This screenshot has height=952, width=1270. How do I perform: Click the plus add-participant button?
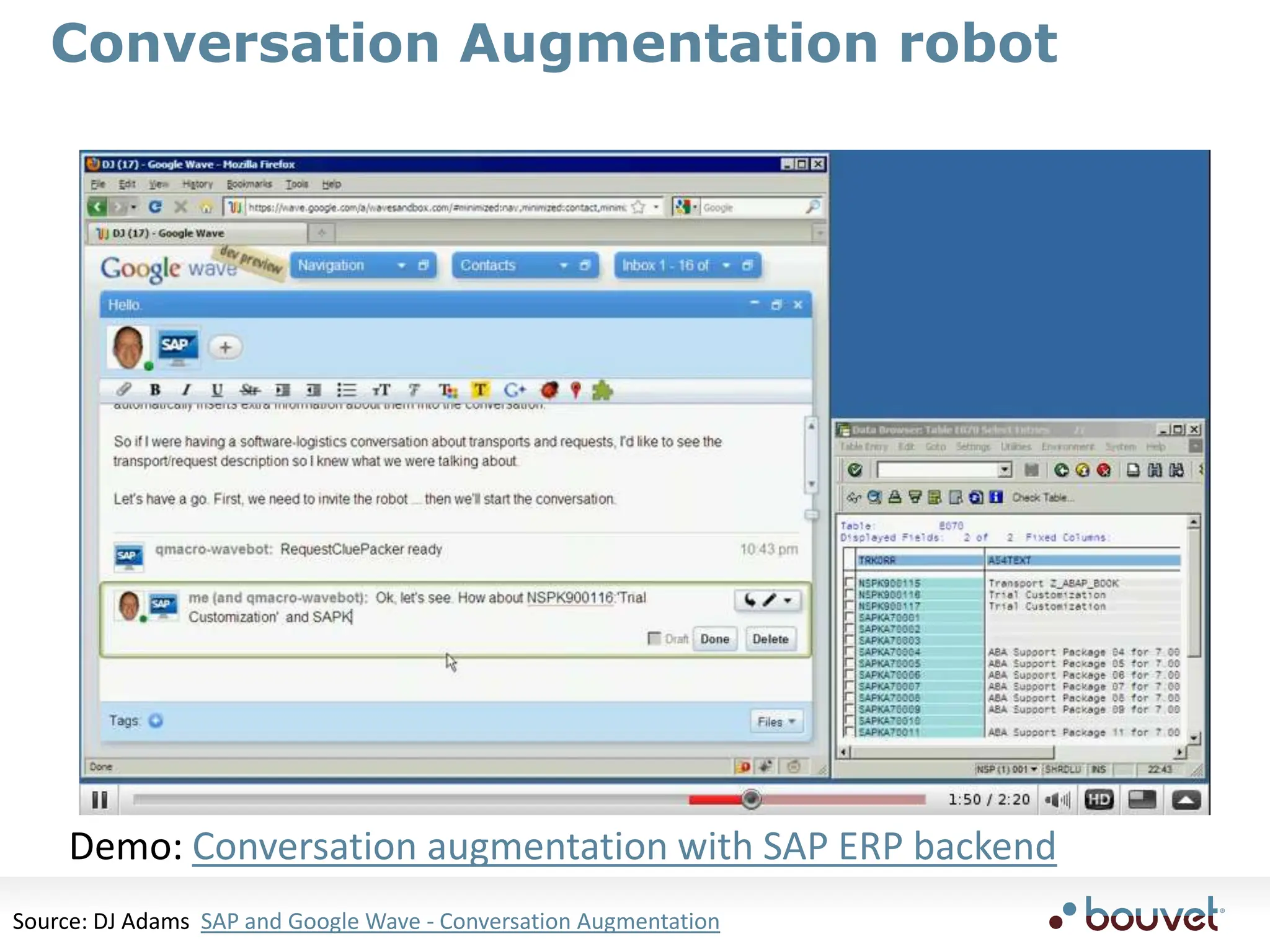click(225, 347)
